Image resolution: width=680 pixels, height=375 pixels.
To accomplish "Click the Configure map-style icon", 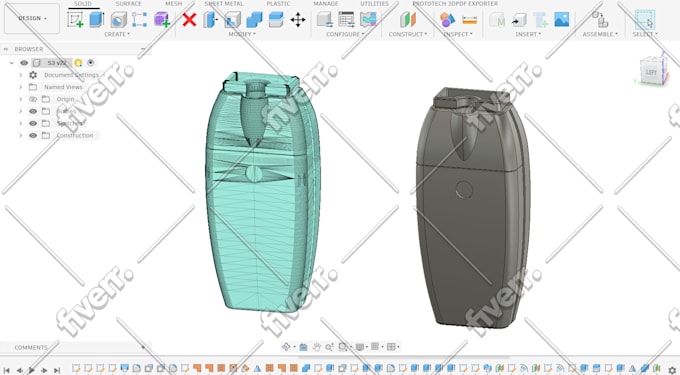I will pos(368,20).
